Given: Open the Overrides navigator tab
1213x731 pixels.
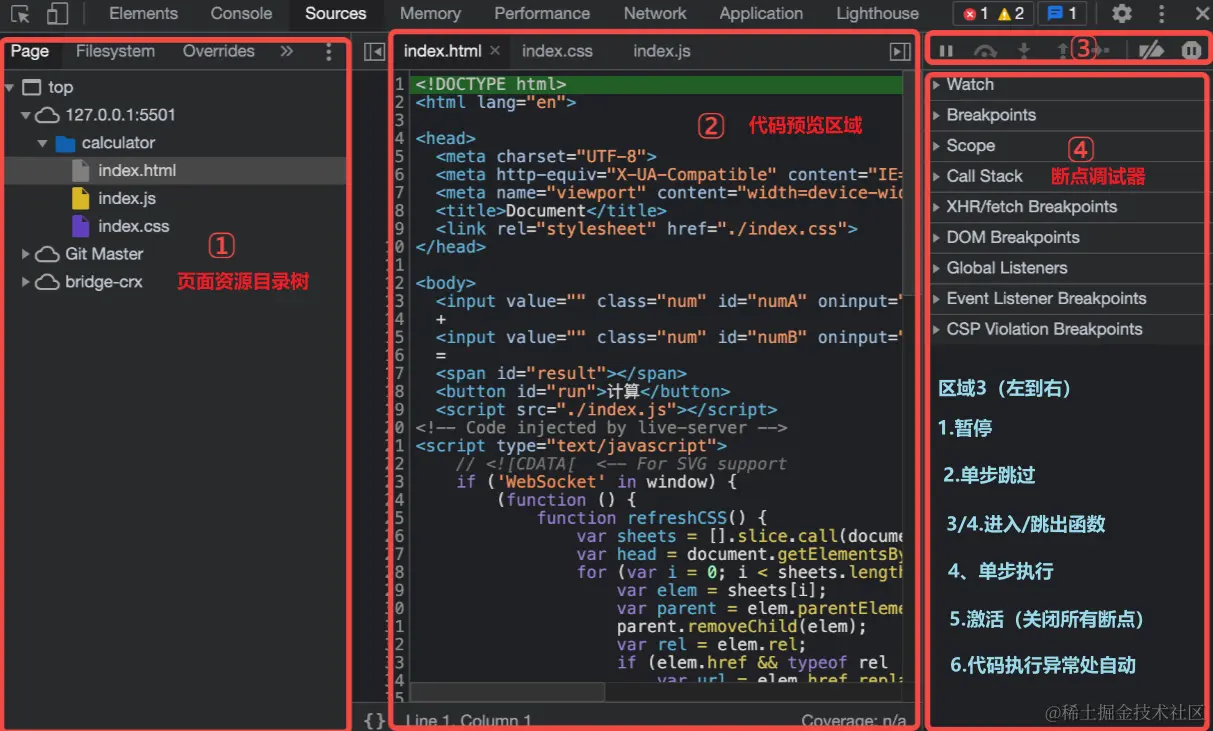Looking at the screenshot, I should pyautogui.click(x=218, y=51).
